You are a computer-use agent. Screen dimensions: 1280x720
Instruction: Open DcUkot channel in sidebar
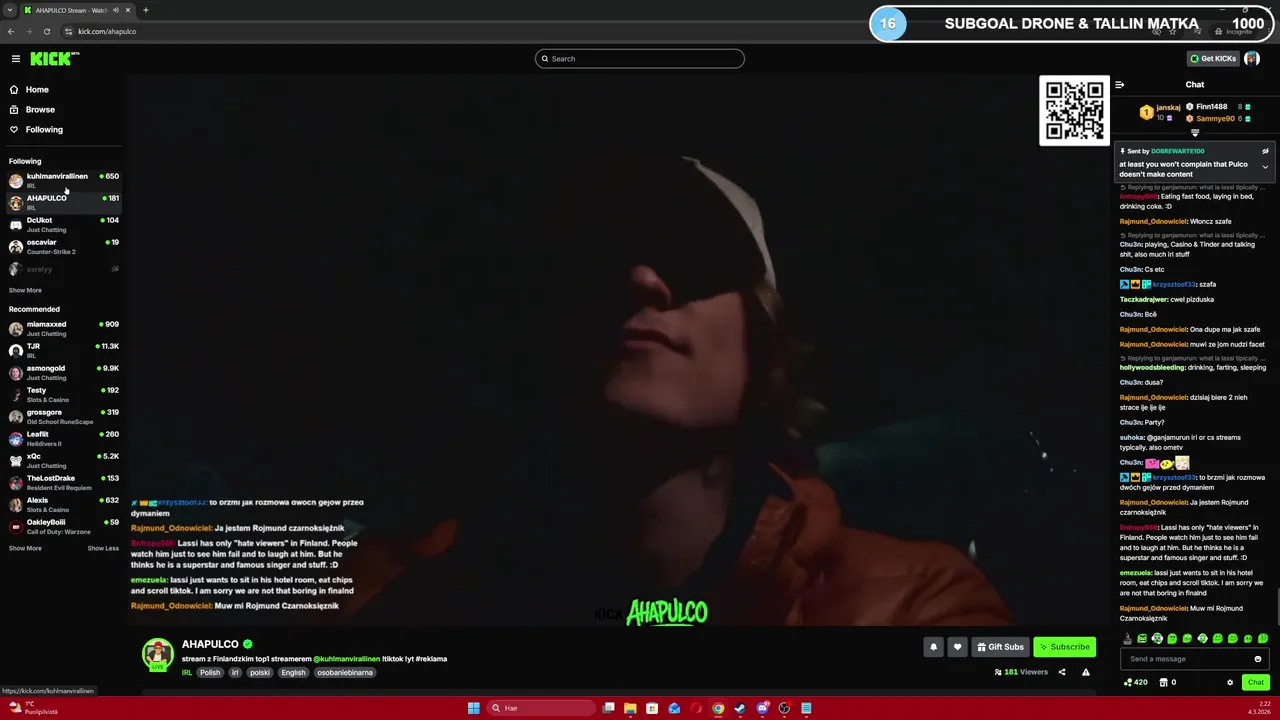63,224
